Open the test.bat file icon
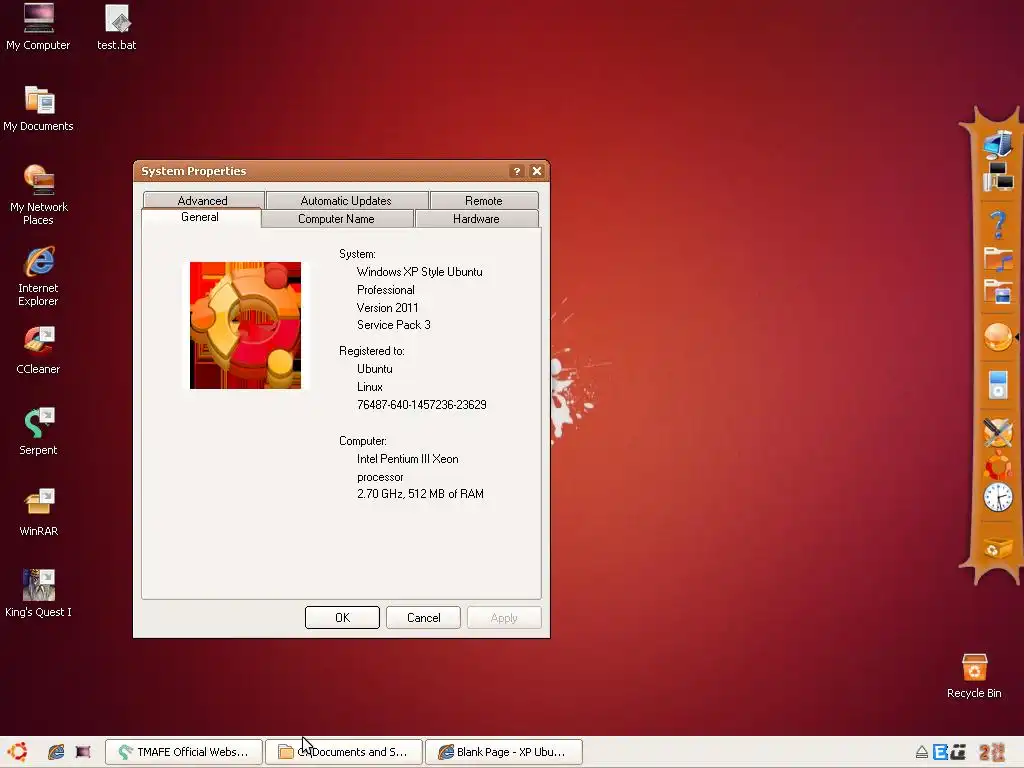Image resolution: width=1024 pixels, height=768 pixels. coord(117,27)
